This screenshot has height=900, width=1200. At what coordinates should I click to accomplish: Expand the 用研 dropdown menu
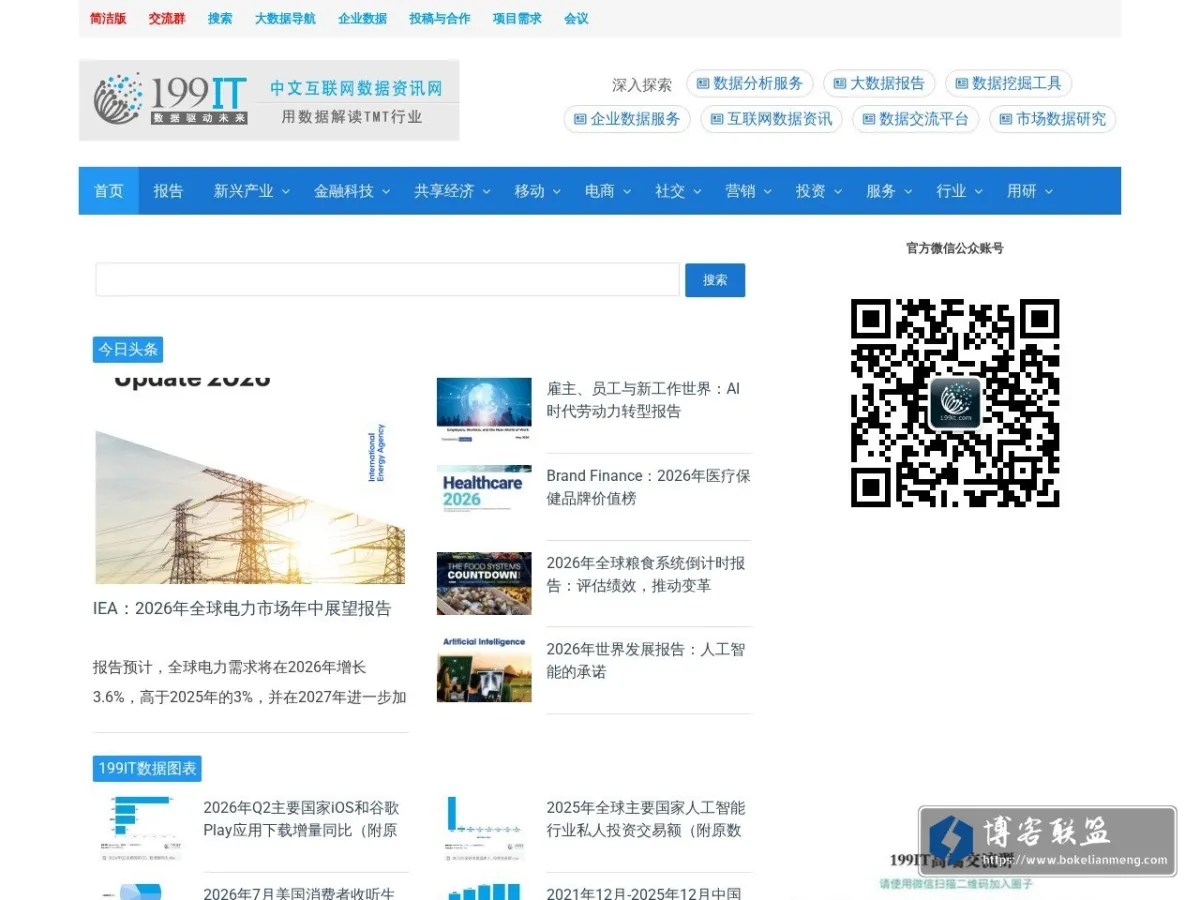click(1030, 191)
